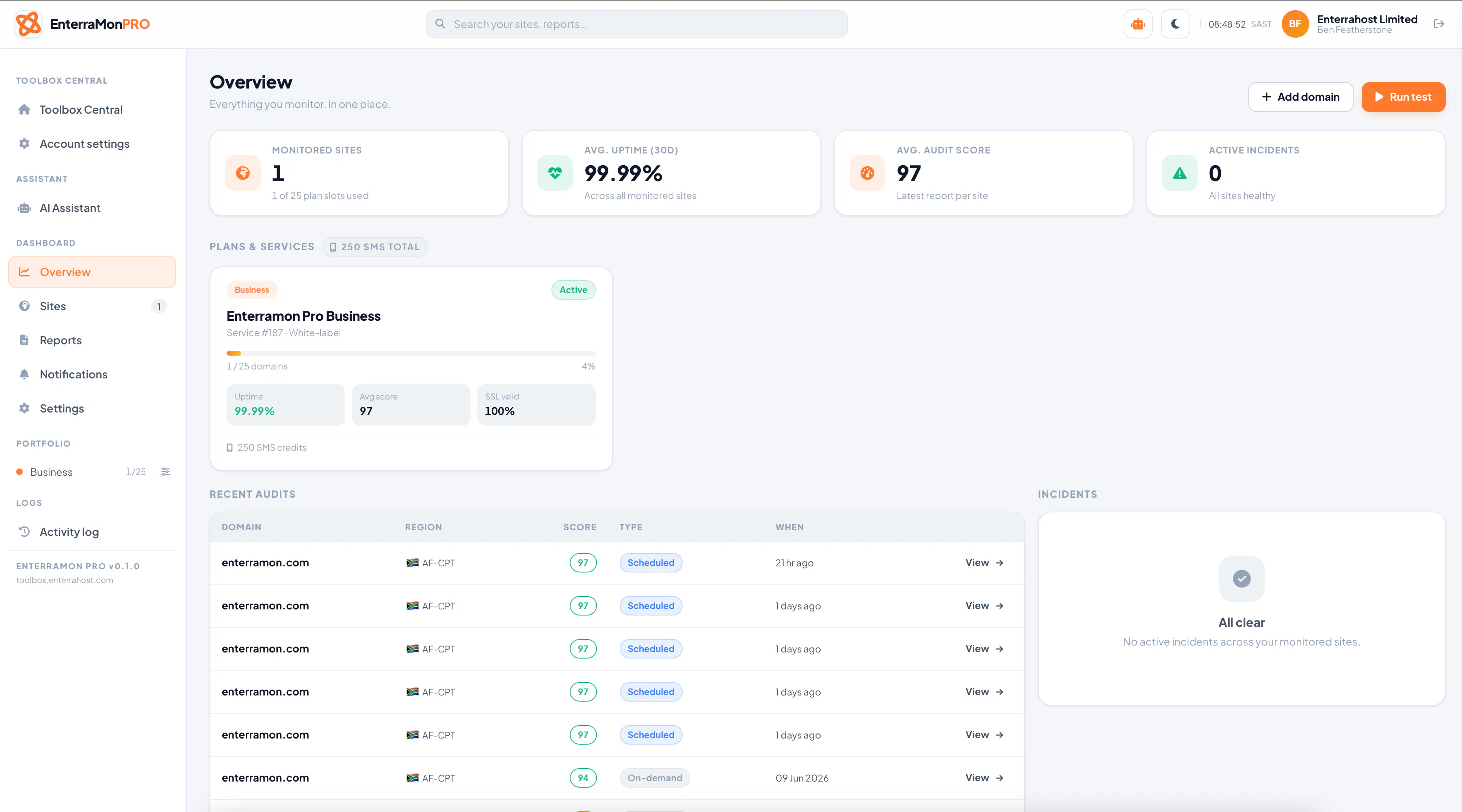
Task: Open Activity log in sidebar
Action: pos(92,532)
